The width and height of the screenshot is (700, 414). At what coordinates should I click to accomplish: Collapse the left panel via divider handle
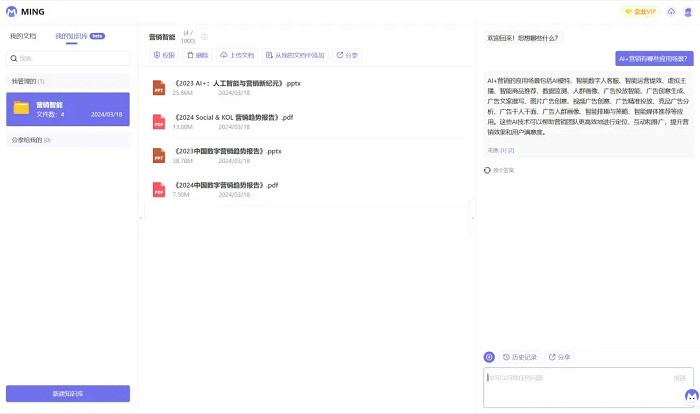click(x=140, y=217)
